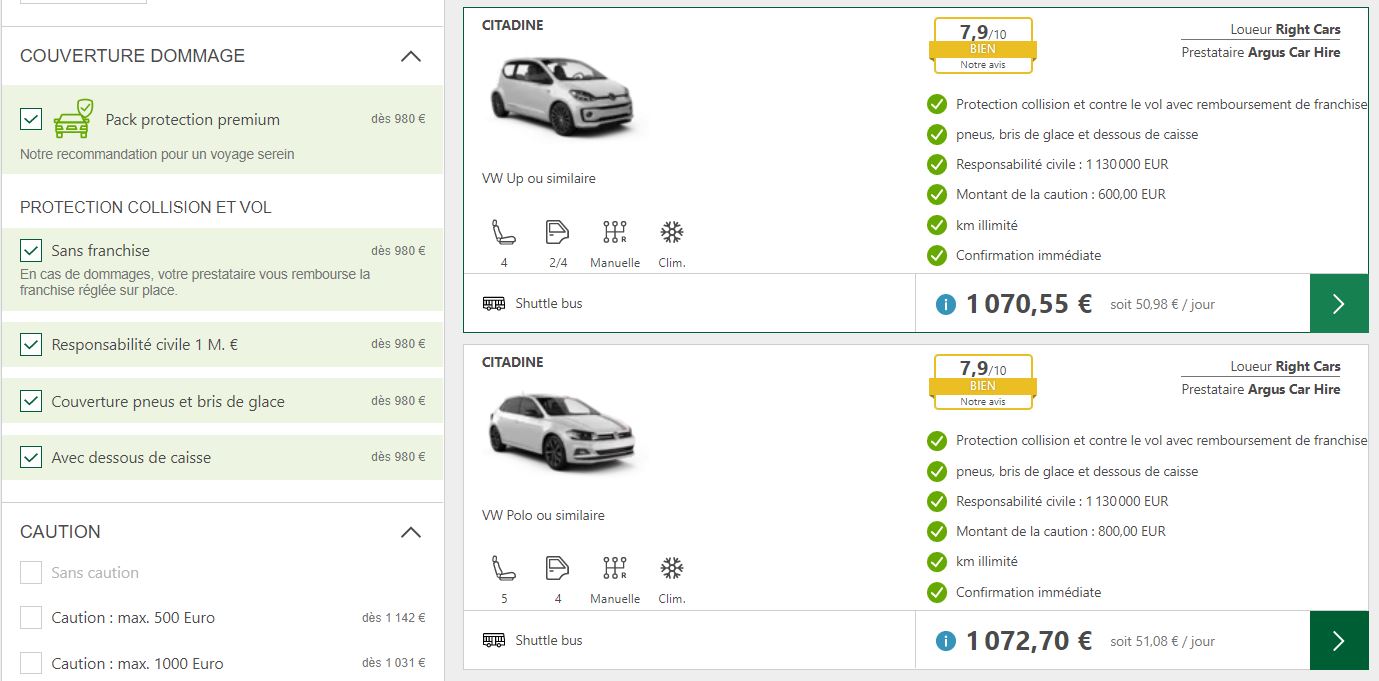1379x681 pixels.
Task: Click the seat icon on VW Up card
Action: (x=503, y=233)
